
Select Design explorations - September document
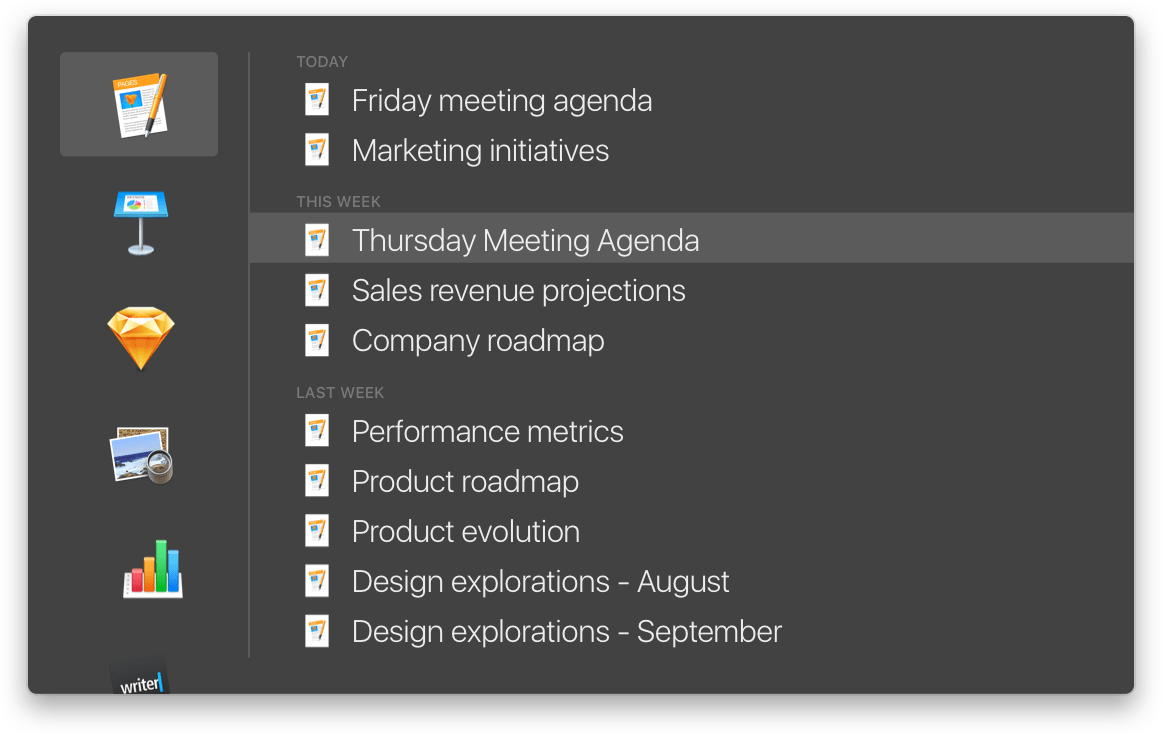[x=566, y=631]
